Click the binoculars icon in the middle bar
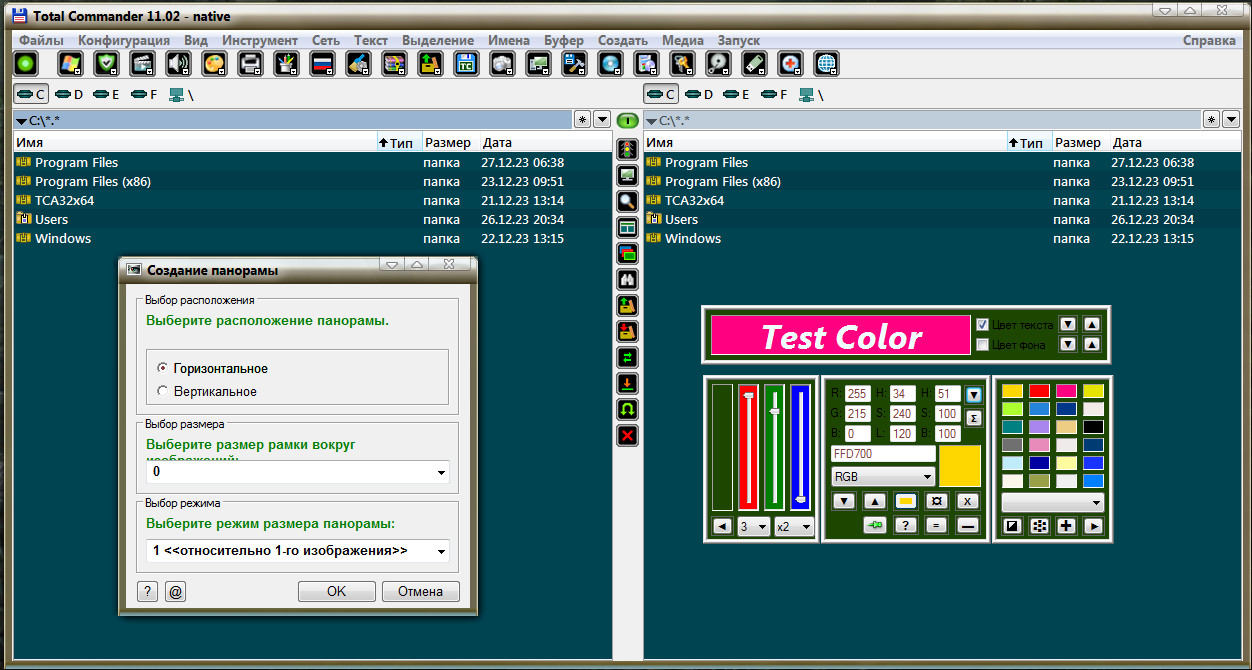Image resolution: width=1252 pixels, height=670 pixels. point(627,280)
